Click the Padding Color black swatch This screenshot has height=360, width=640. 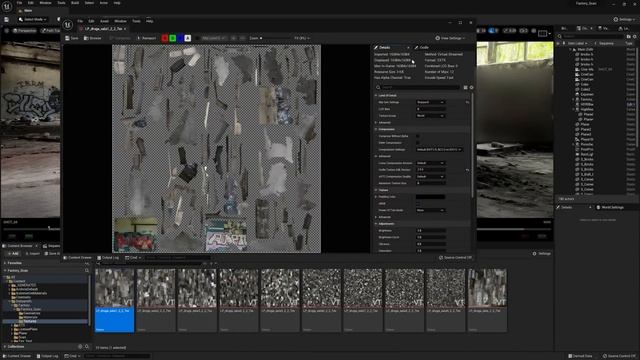tap(430, 197)
